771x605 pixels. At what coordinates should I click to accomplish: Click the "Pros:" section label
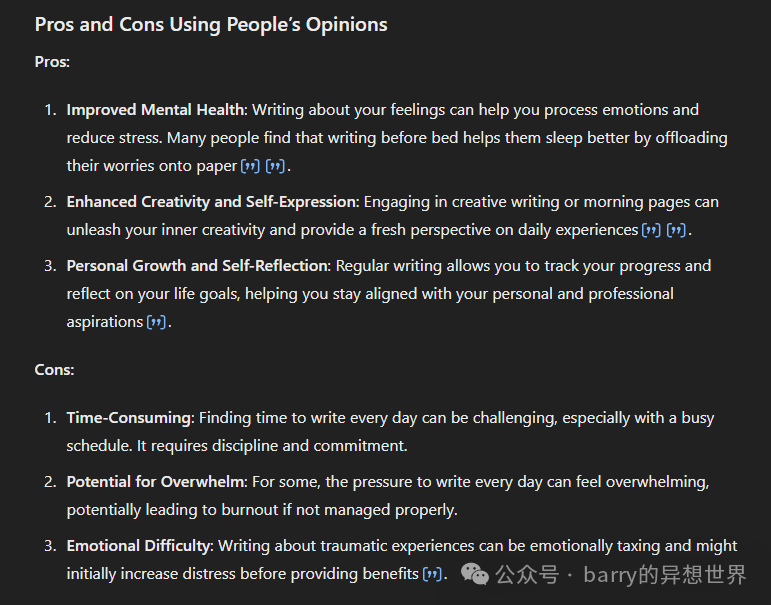pos(52,62)
